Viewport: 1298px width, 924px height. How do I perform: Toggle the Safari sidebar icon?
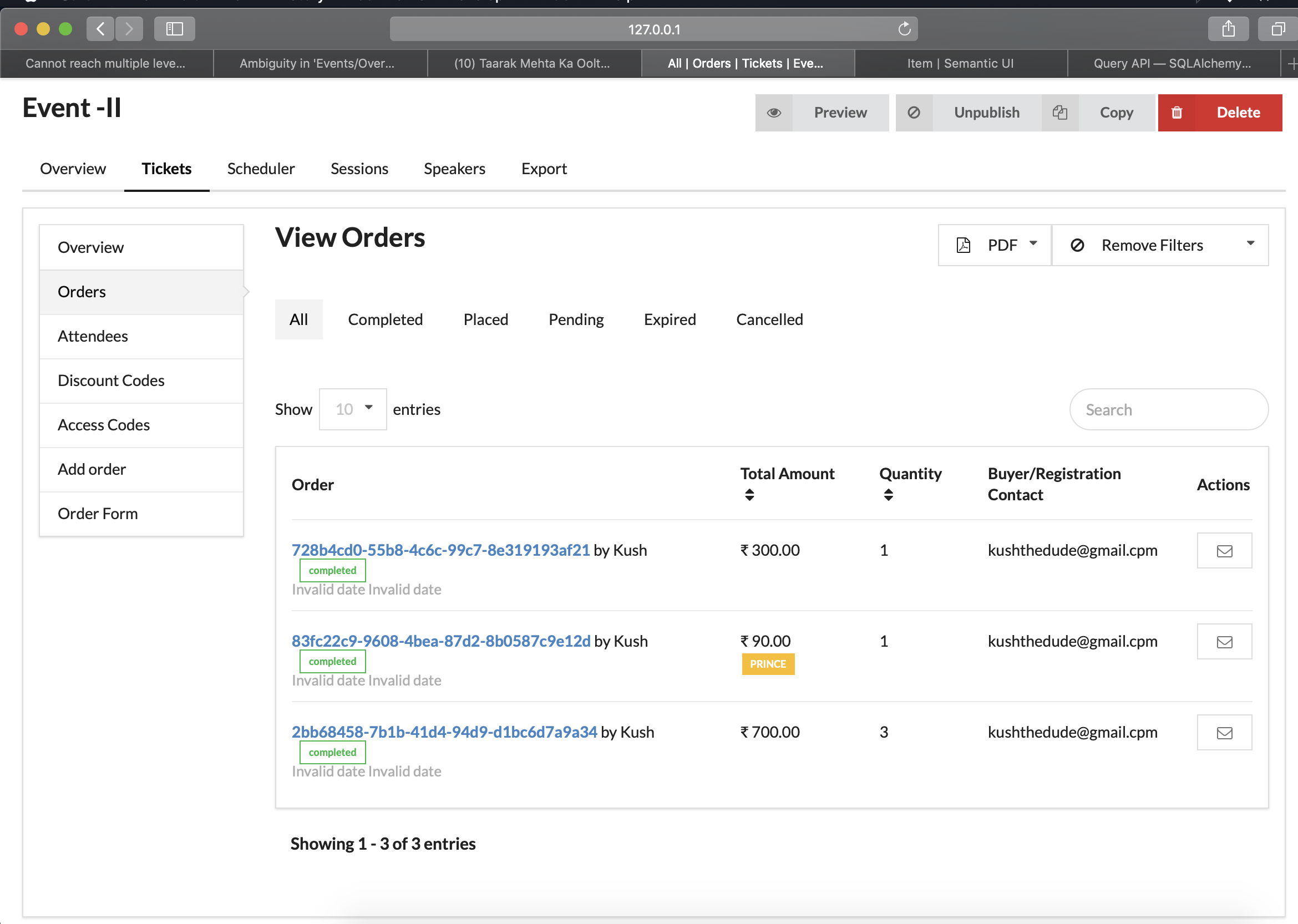click(174, 29)
